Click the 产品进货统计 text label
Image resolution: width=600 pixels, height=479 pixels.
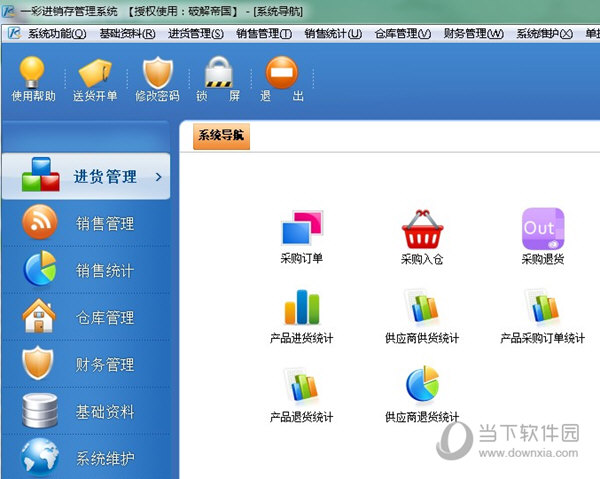pyautogui.click(x=302, y=338)
